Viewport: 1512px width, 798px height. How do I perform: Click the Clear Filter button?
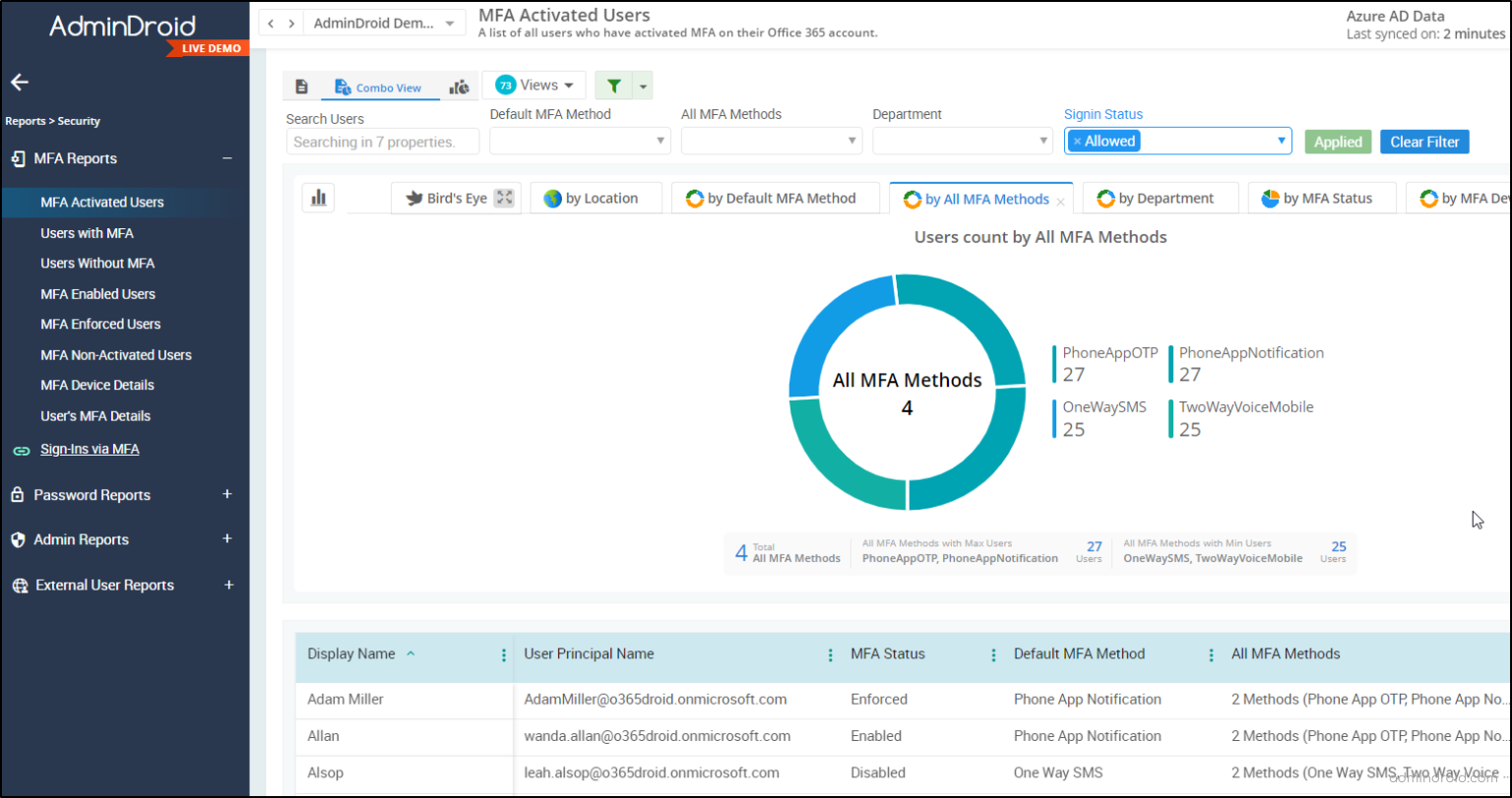tap(1424, 141)
